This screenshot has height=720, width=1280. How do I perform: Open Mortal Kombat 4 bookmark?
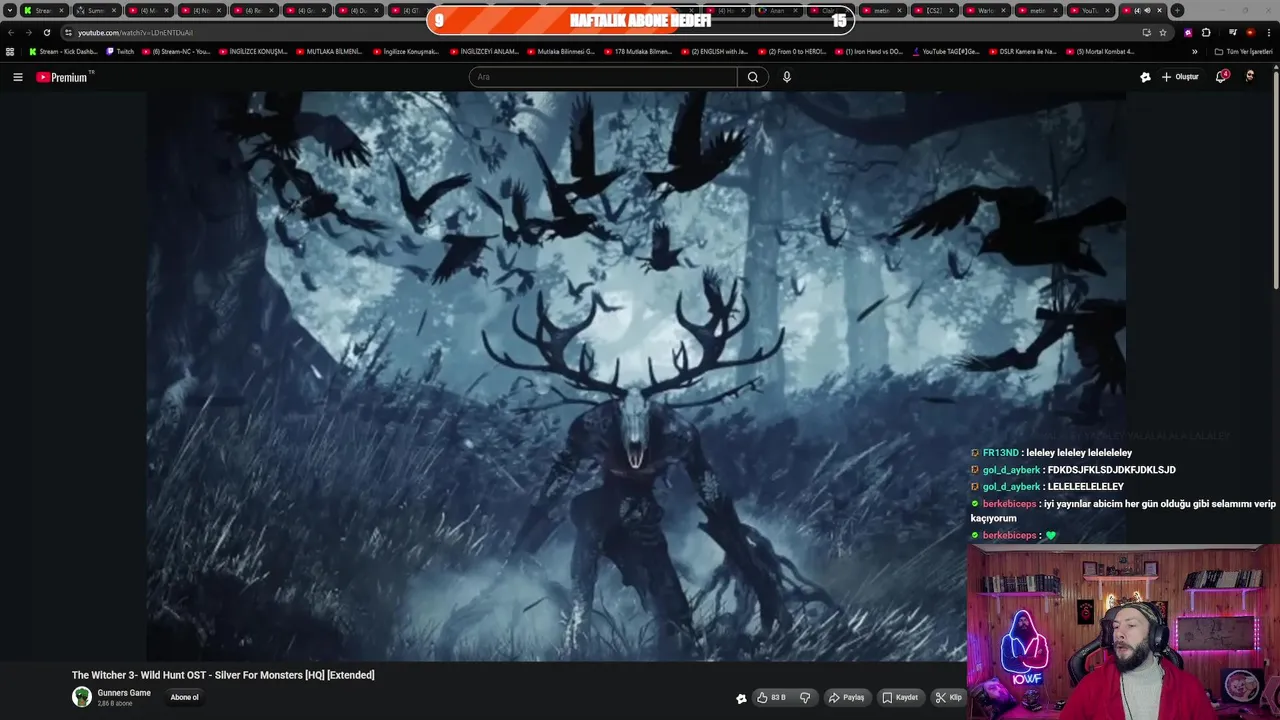pyautogui.click(x=1099, y=51)
